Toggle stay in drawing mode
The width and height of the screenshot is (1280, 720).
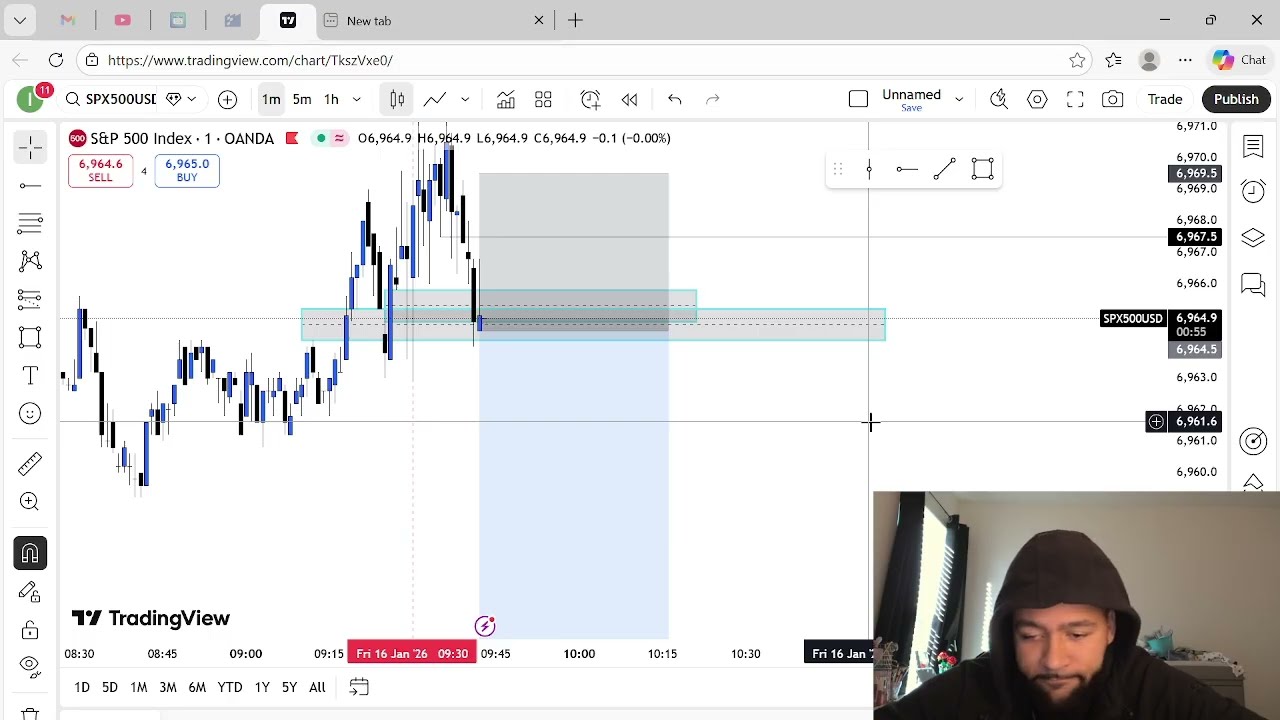click(30, 592)
